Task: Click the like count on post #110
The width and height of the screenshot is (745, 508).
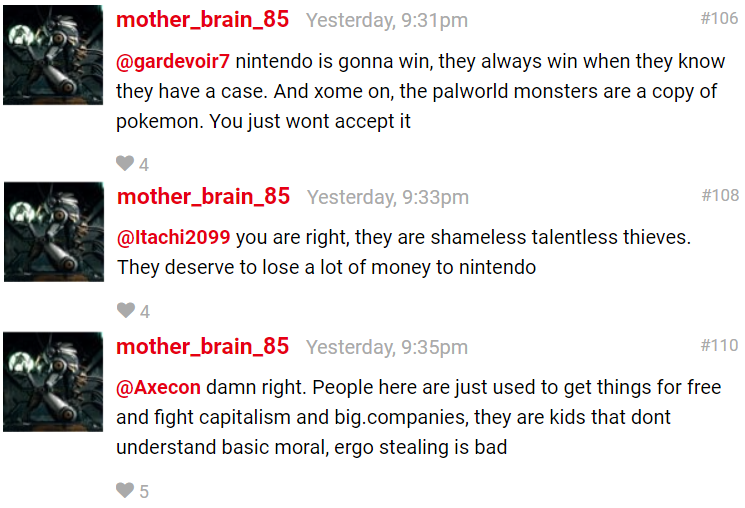Action: click(x=144, y=491)
